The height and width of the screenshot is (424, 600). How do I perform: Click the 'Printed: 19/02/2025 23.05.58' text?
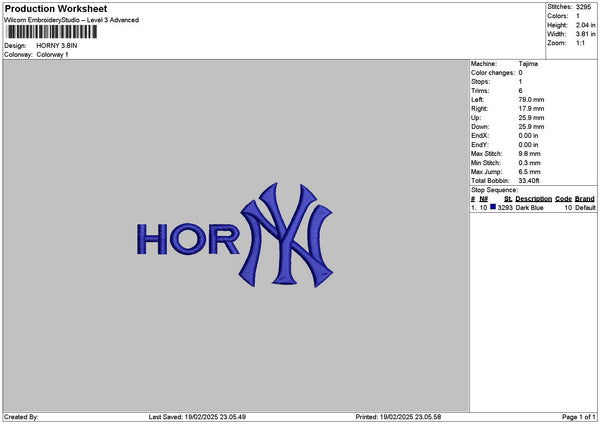(x=398, y=417)
